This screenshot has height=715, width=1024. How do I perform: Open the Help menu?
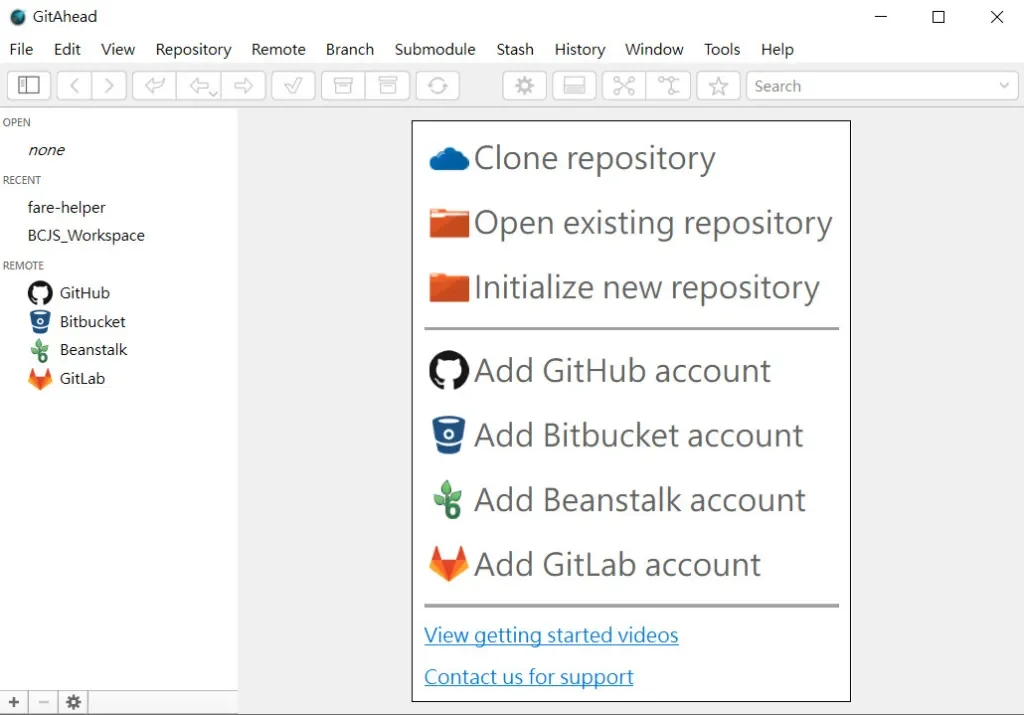777,50
